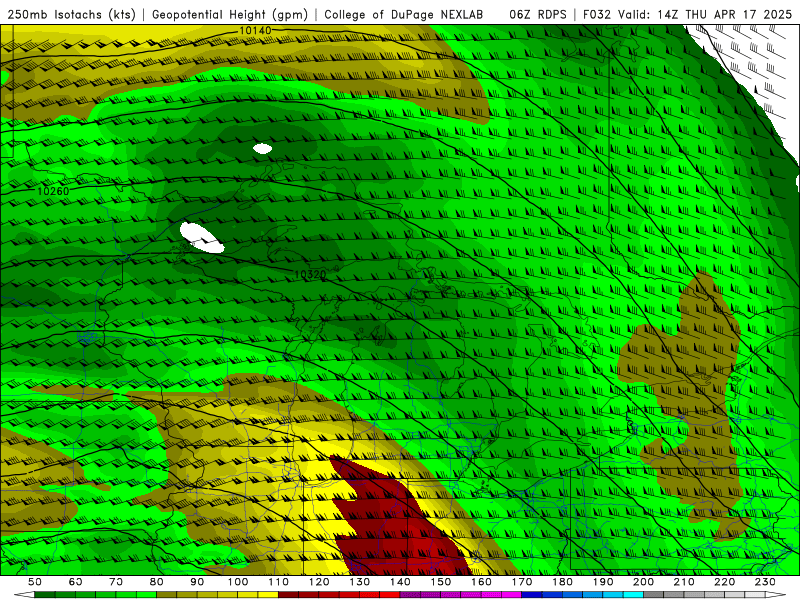Click the 220 value on the legend
The height and width of the screenshot is (600, 800).
coord(725,582)
